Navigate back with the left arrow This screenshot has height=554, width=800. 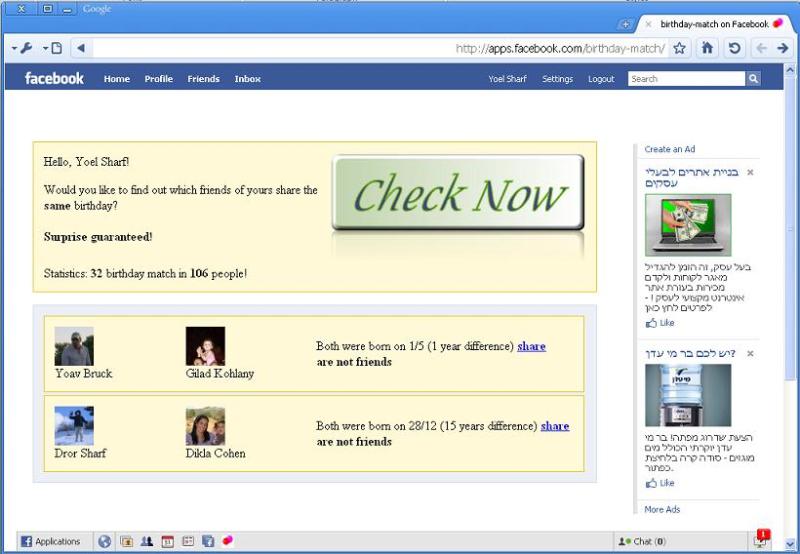tap(761, 48)
